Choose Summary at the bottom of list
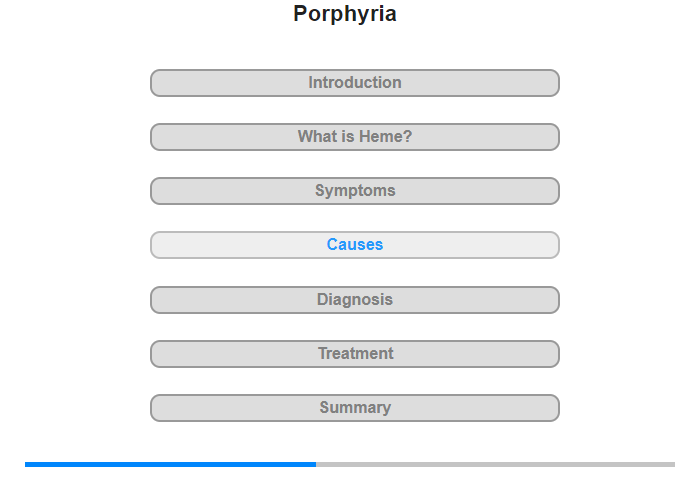This screenshot has width=700, height=480. click(354, 408)
